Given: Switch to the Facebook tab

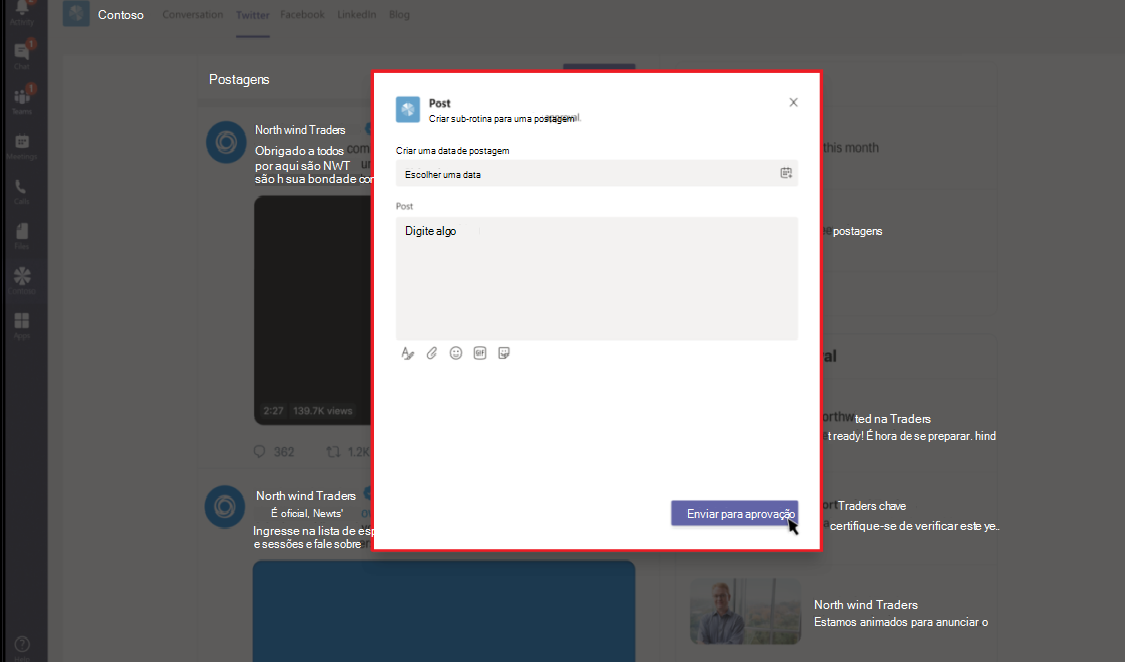Looking at the screenshot, I should pos(302,14).
